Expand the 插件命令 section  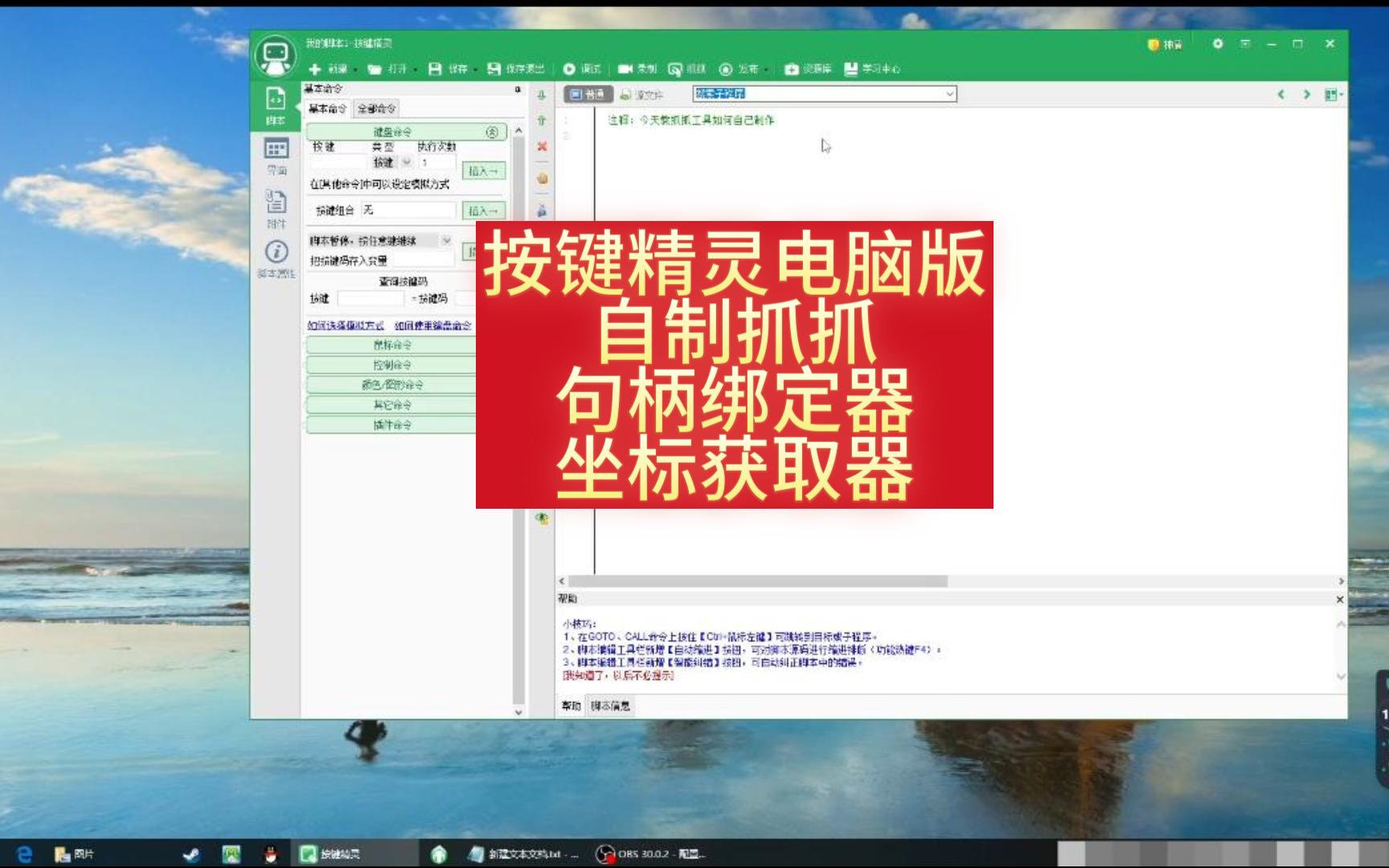point(391,425)
